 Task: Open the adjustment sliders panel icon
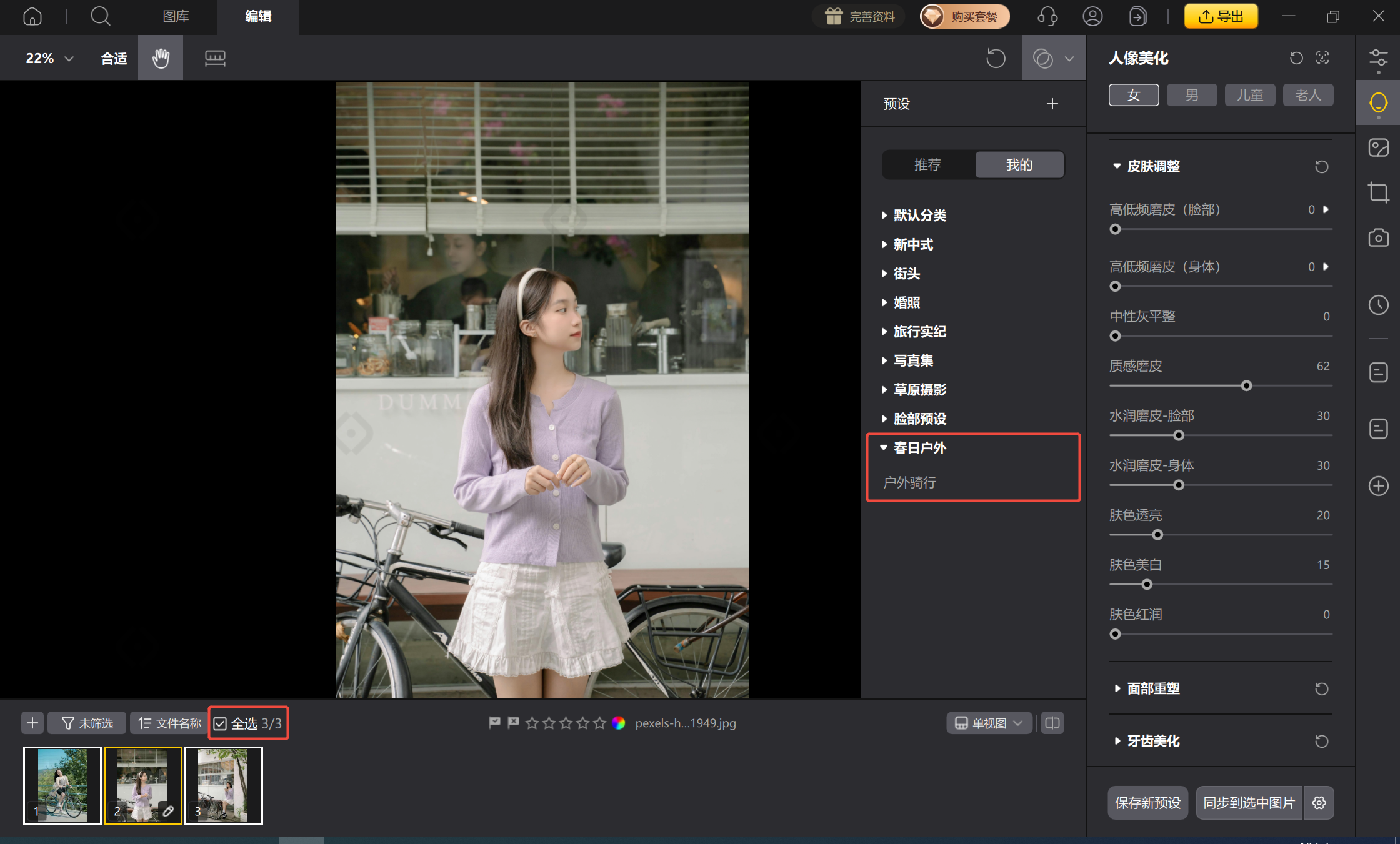click(1378, 59)
